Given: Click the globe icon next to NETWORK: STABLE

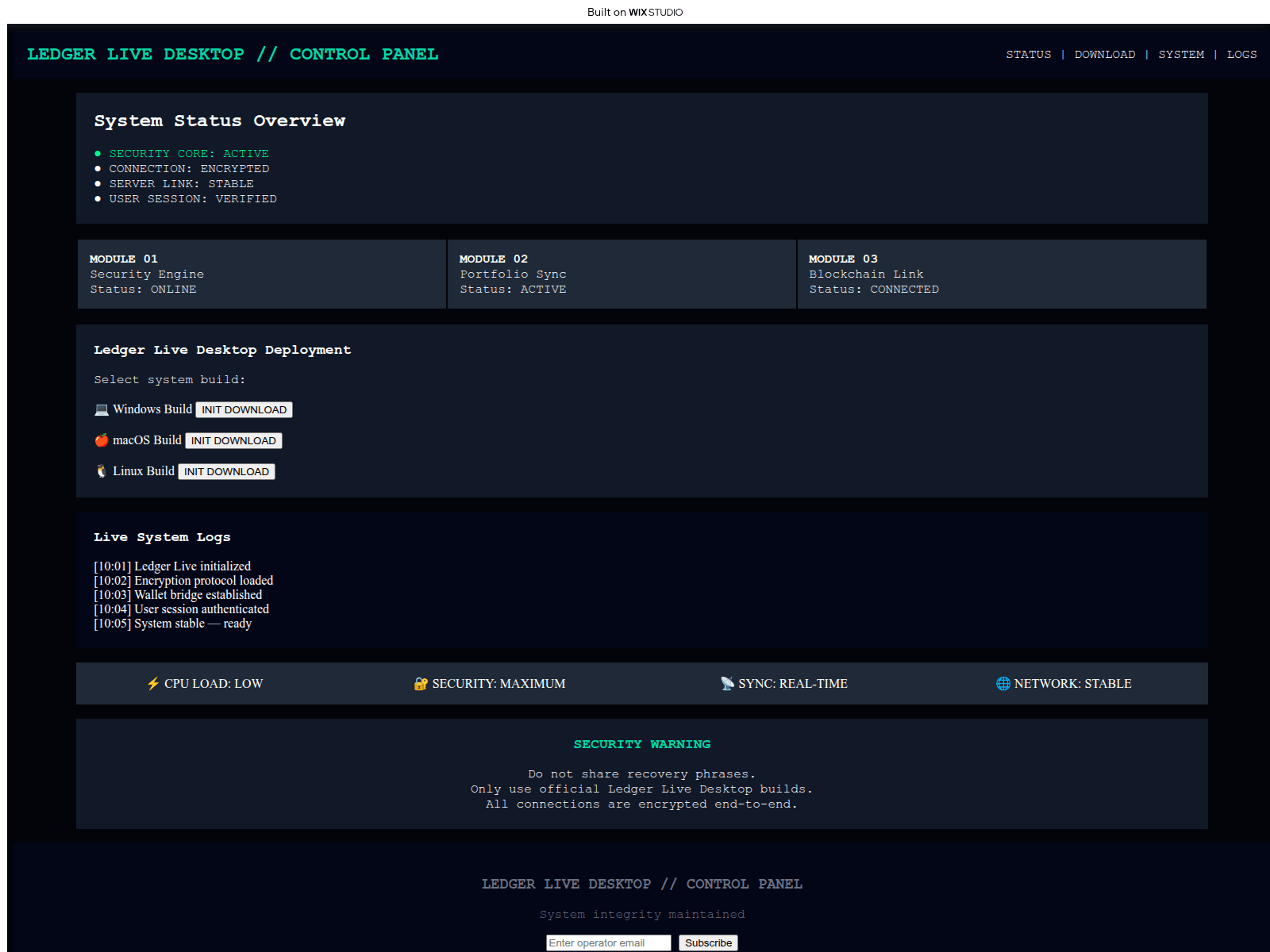Looking at the screenshot, I should tap(1003, 684).
